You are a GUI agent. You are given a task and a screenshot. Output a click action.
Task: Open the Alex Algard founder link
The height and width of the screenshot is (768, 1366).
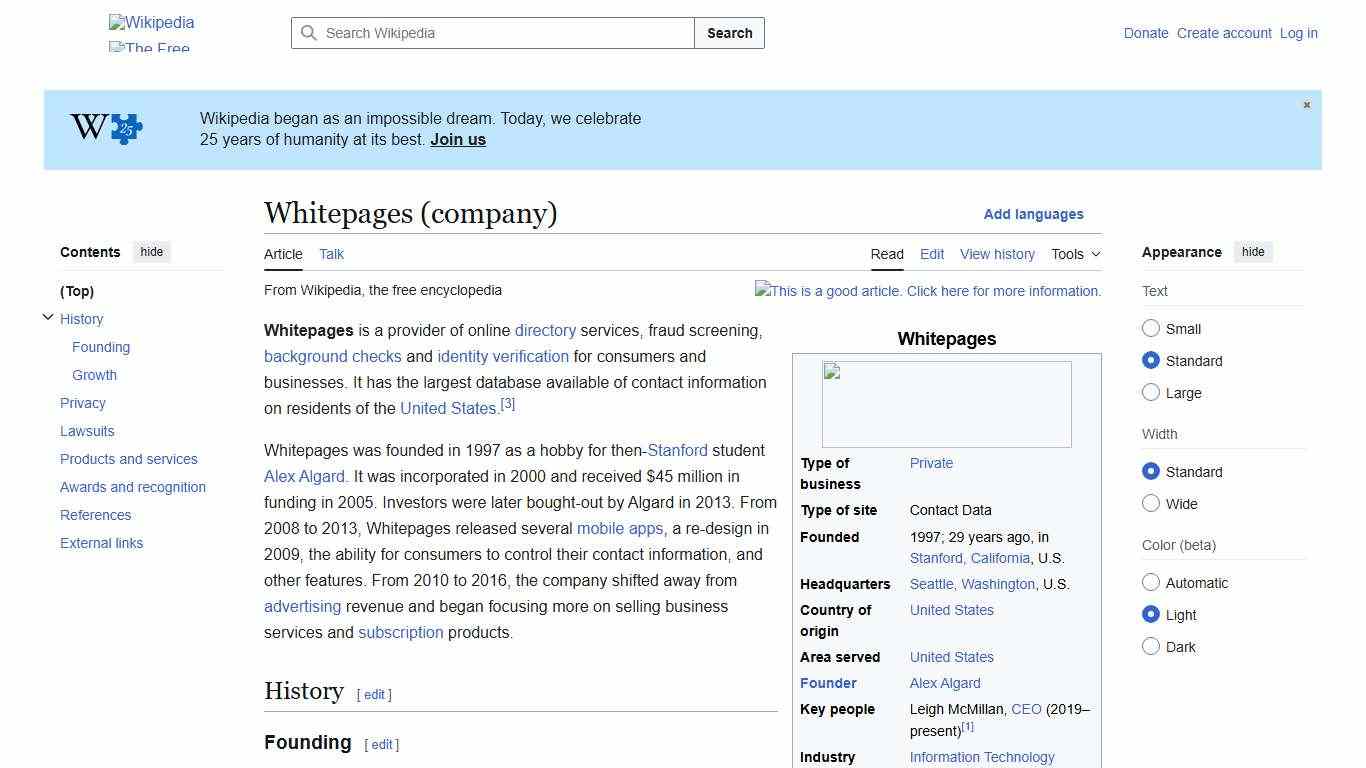click(x=944, y=683)
